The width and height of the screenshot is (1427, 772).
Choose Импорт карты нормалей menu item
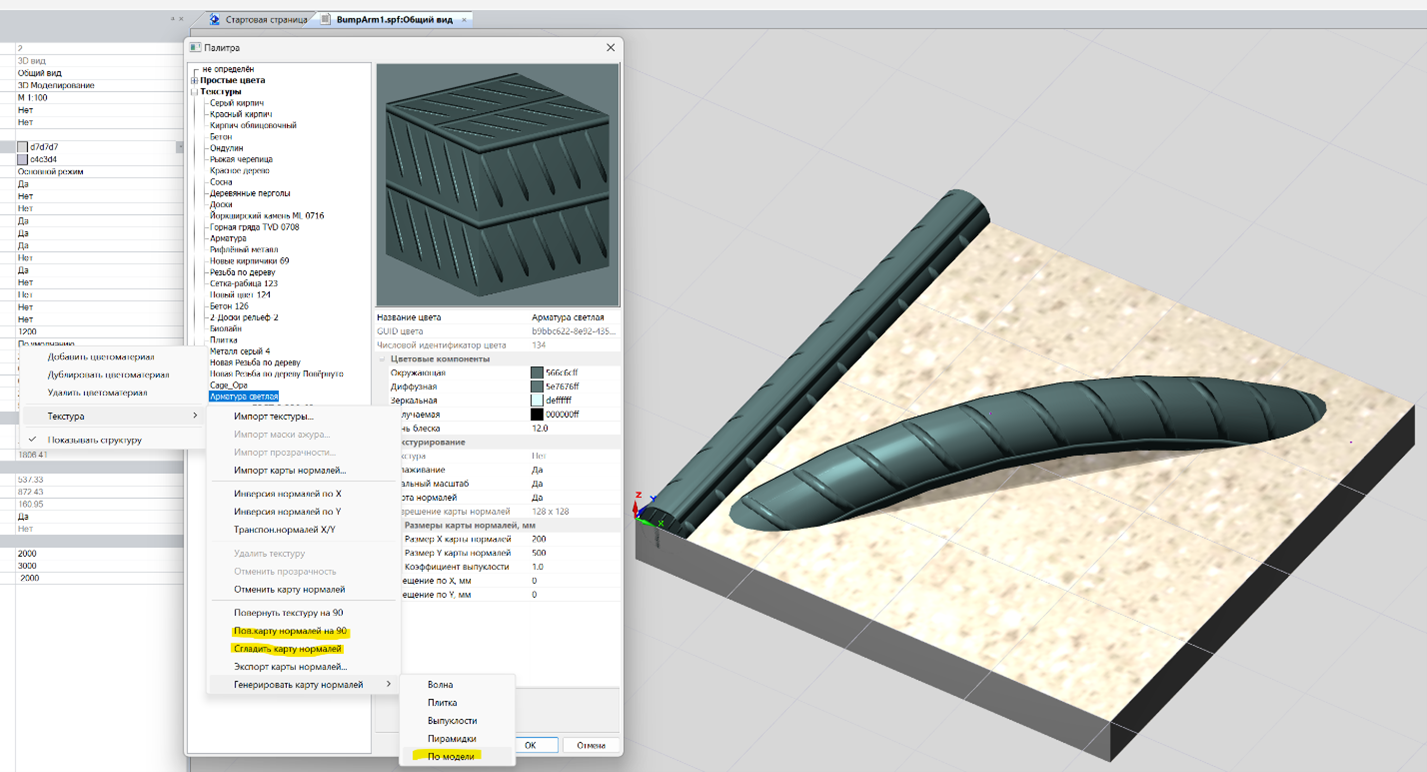pos(290,470)
